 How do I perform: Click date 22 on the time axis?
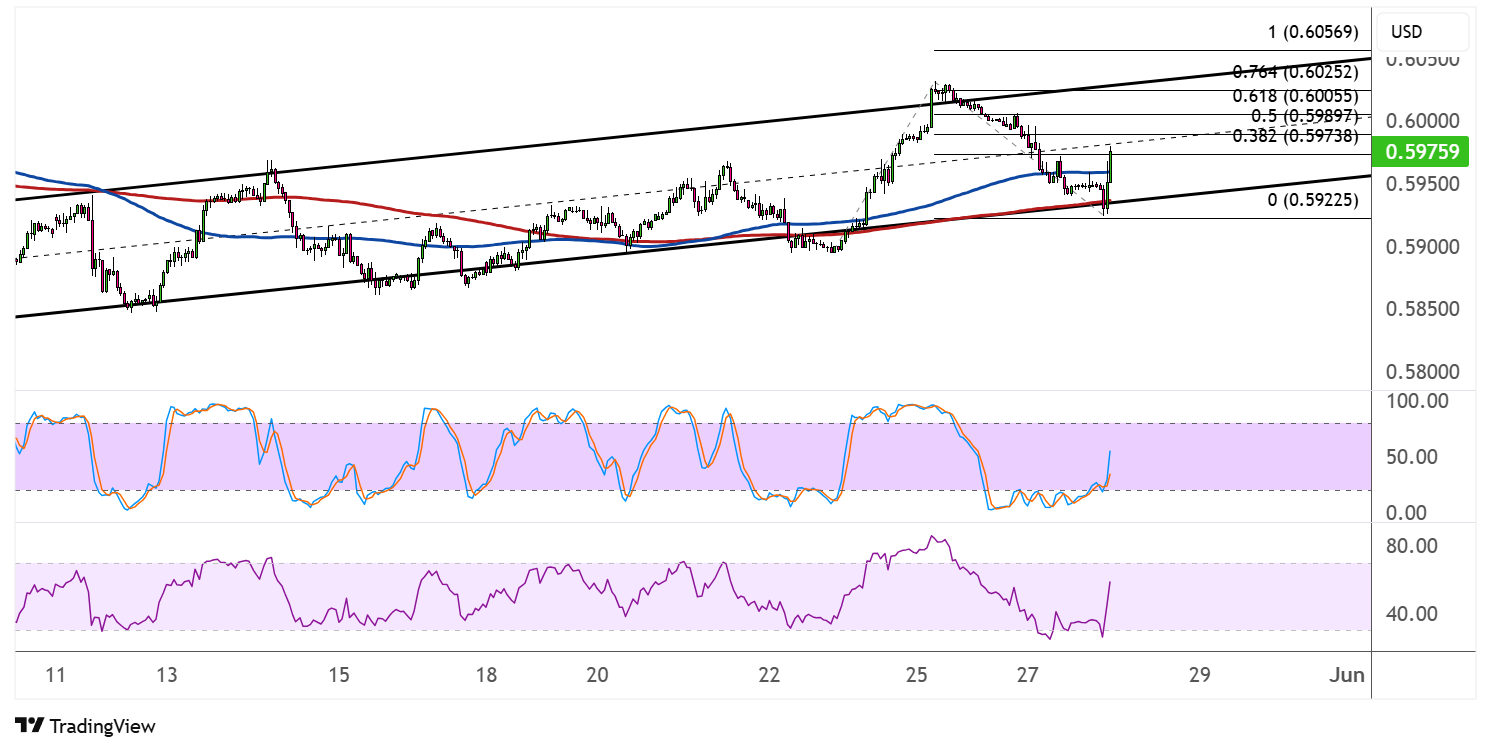[769, 675]
